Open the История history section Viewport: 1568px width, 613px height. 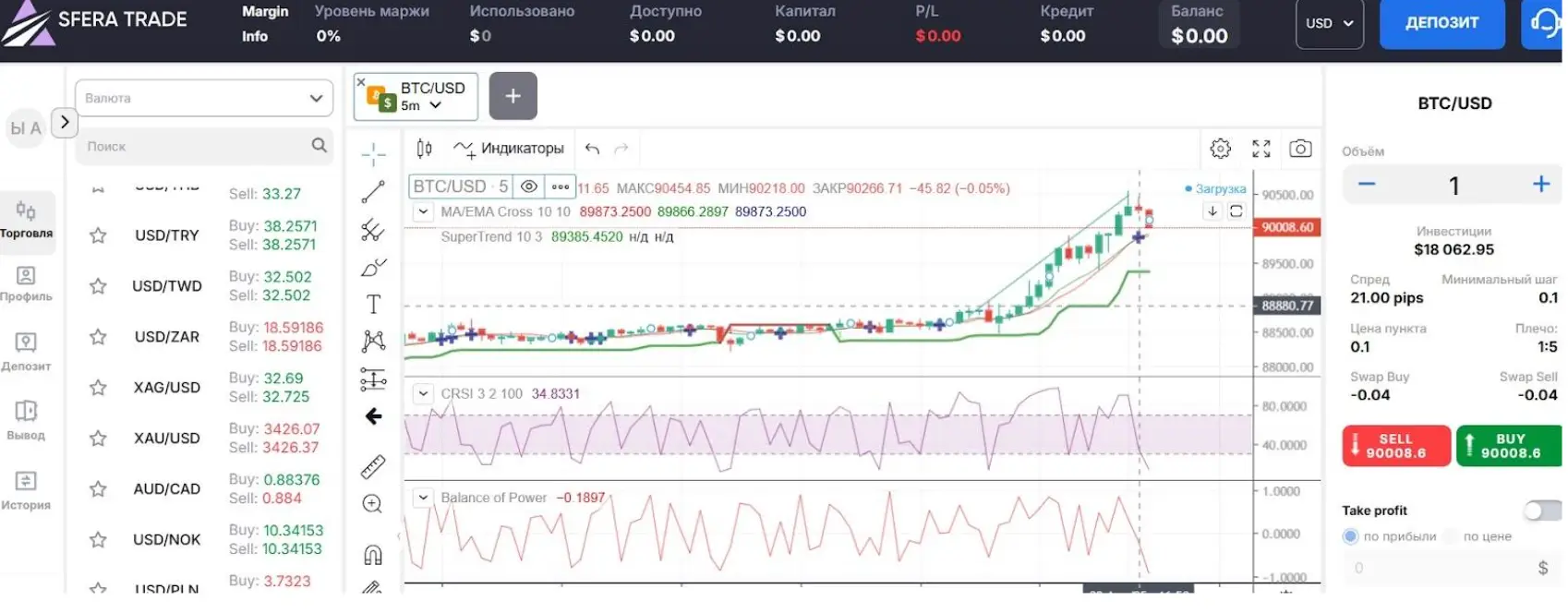(x=26, y=490)
